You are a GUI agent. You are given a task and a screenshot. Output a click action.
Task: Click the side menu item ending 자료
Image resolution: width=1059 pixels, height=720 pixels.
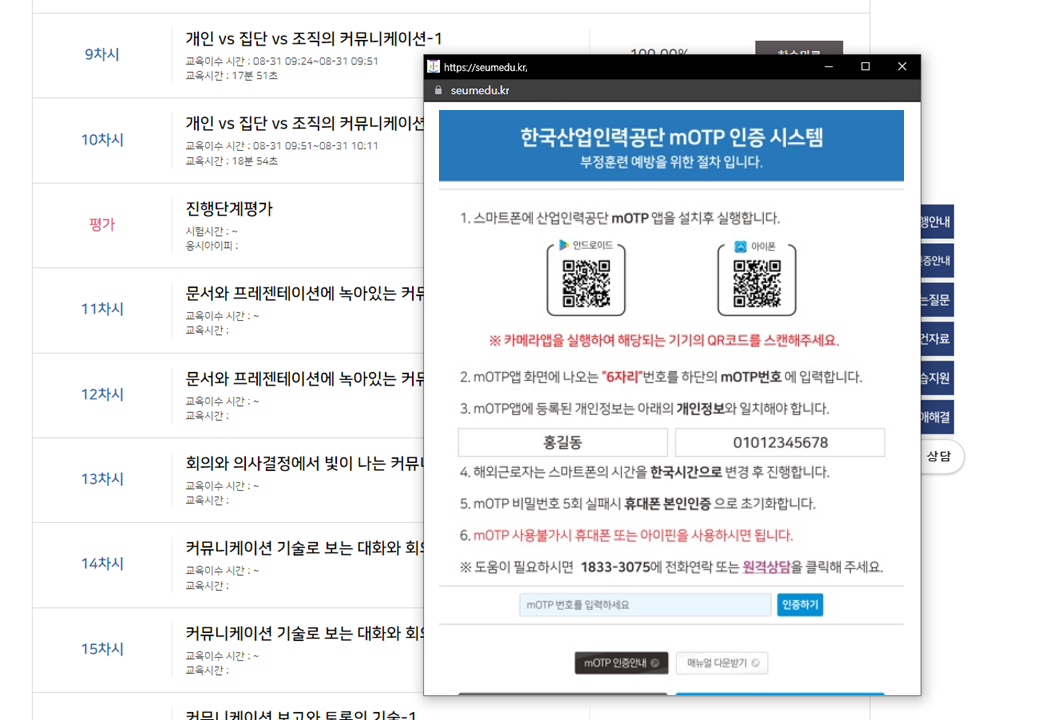tap(937, 339)
